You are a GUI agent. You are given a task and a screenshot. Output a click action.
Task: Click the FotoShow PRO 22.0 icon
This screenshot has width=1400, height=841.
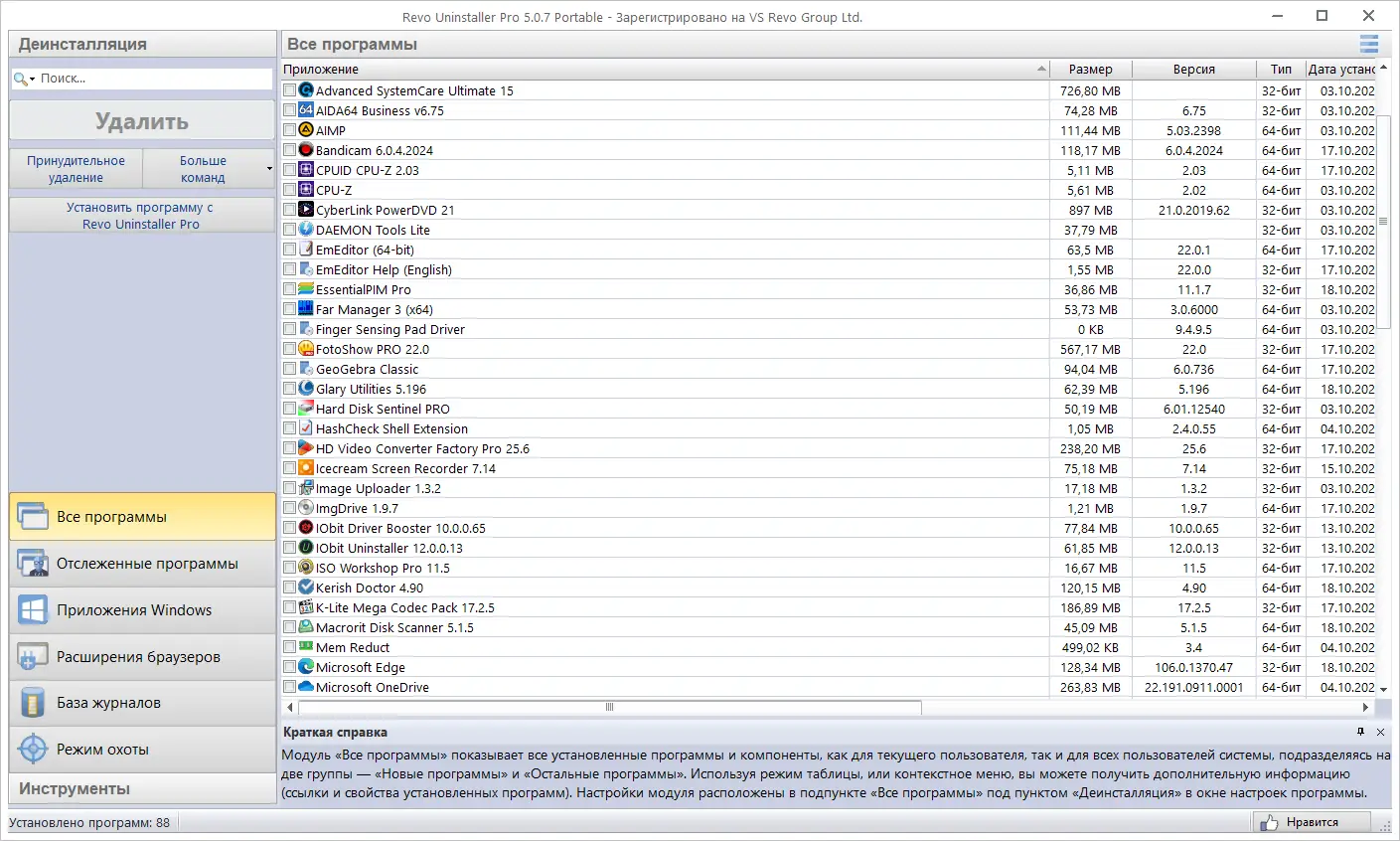pyautogui.click(x=306, y=349)
